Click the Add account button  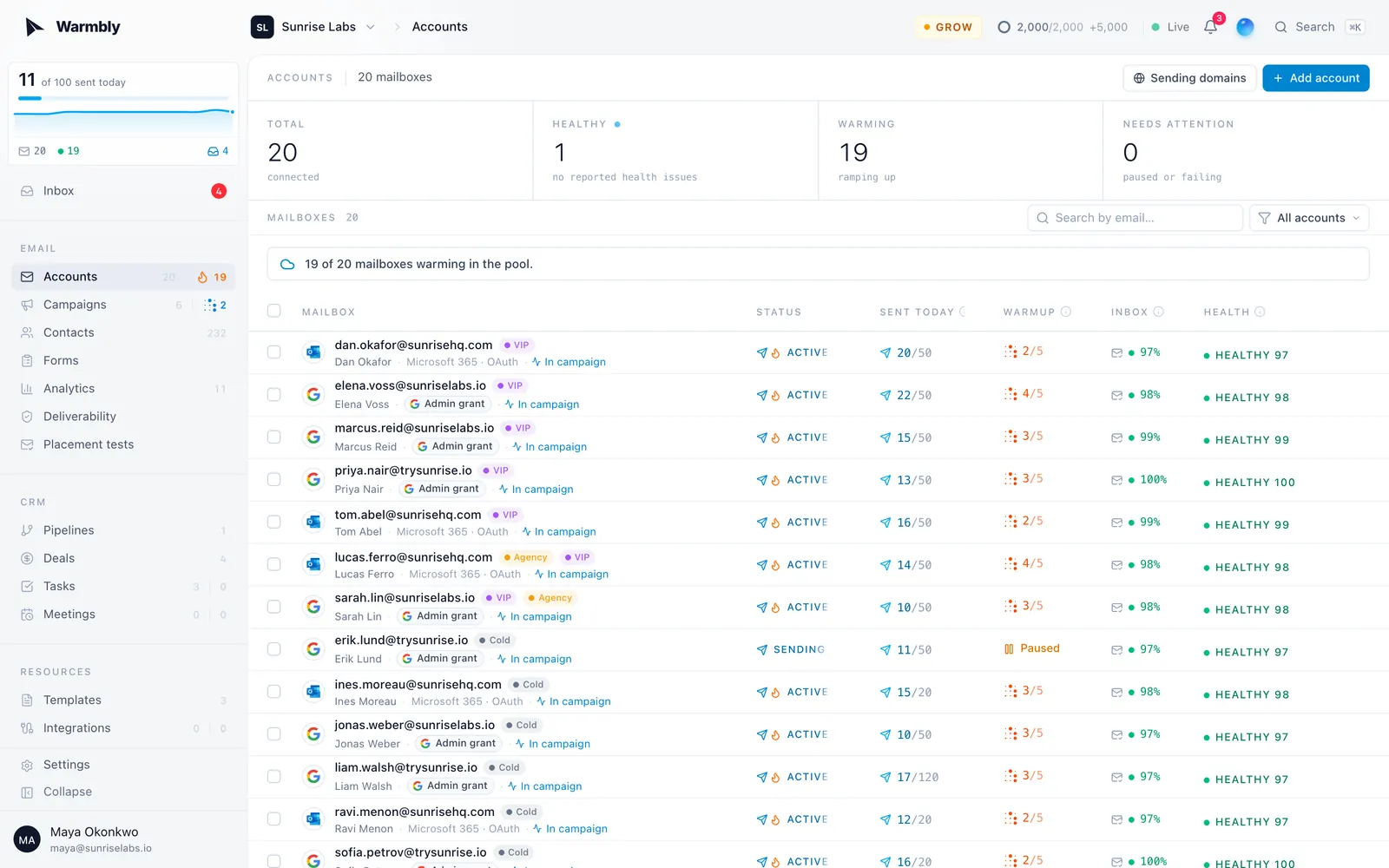point(1316,78)
